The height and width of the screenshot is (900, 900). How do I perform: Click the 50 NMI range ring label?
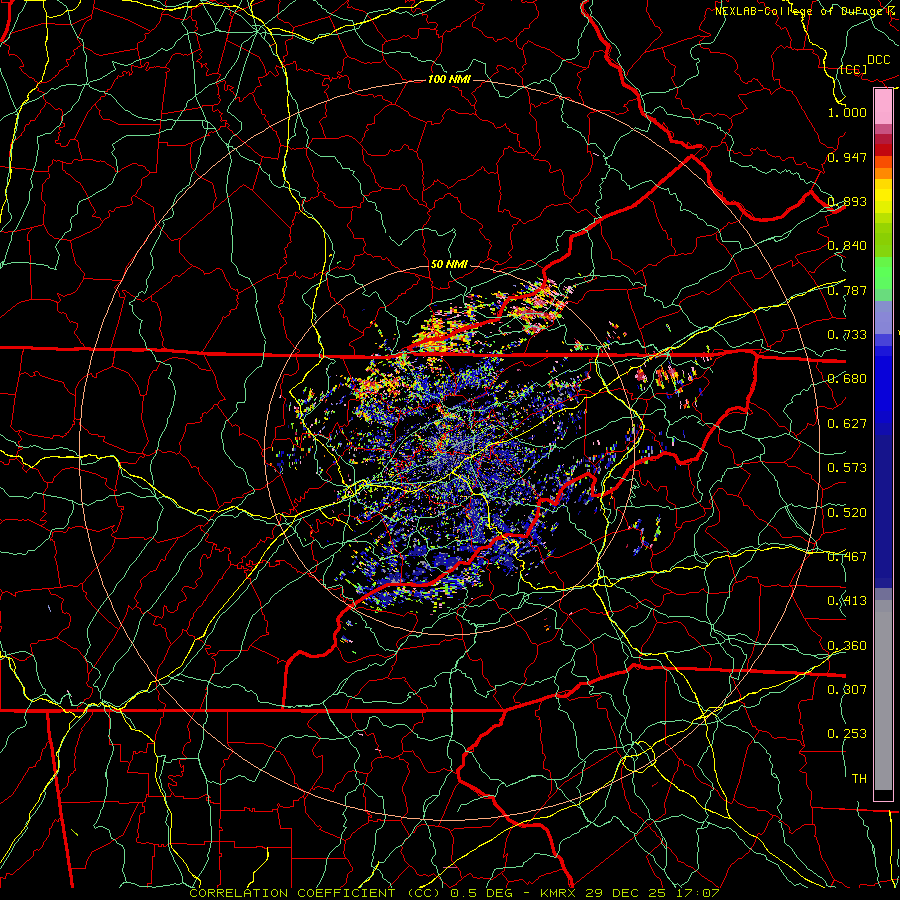pyautogui.click(x=449, y=264)
